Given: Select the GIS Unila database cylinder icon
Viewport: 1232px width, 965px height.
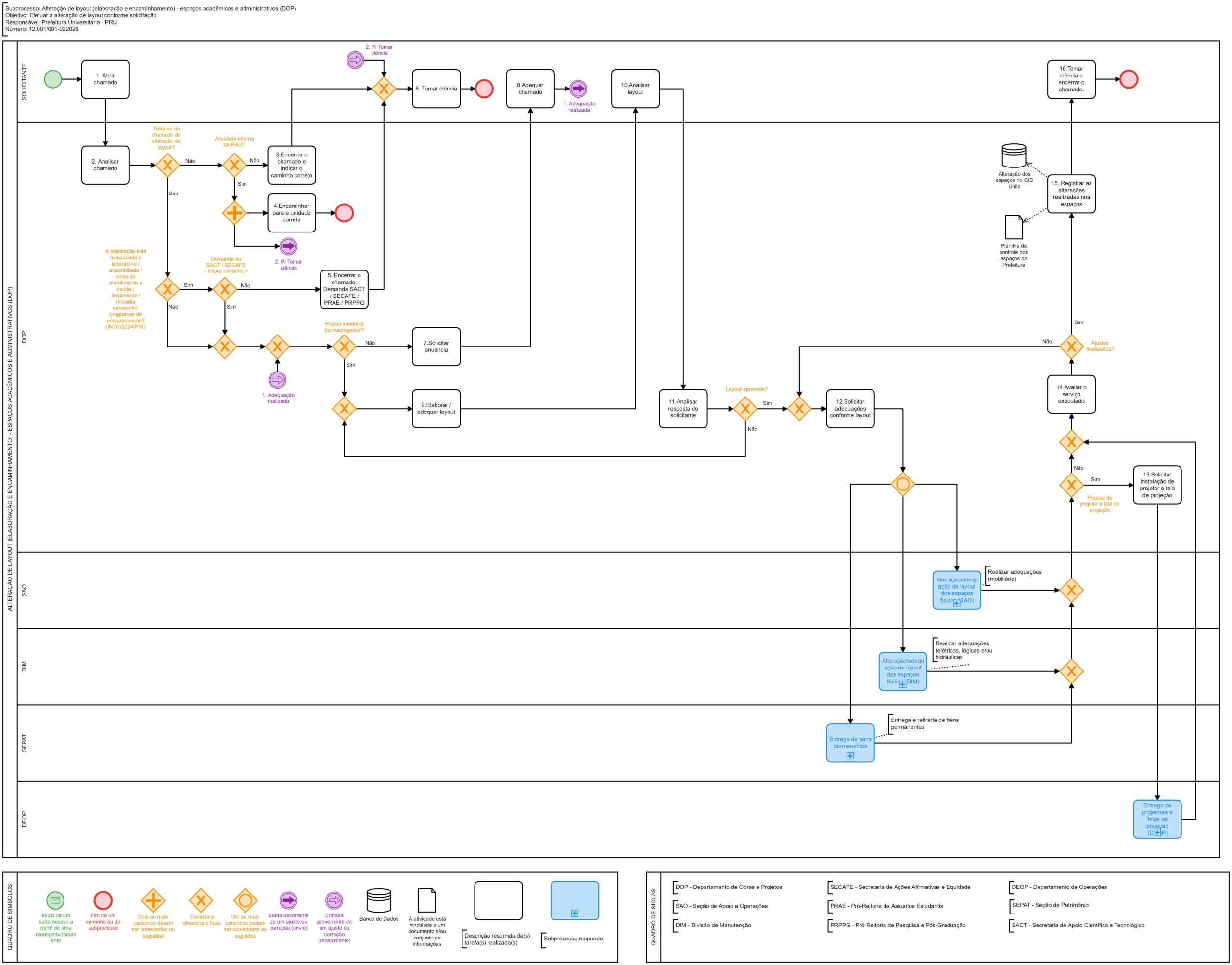Looking at the screenshot, I should click(x=1014, y=156).
